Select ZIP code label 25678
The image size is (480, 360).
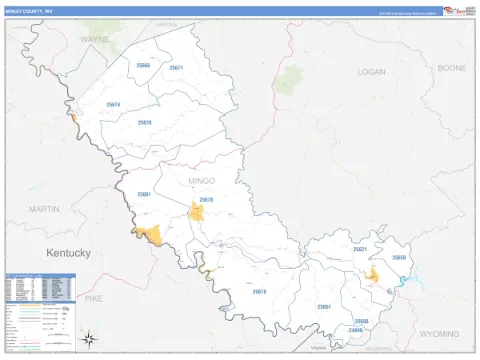pos(259,292)
